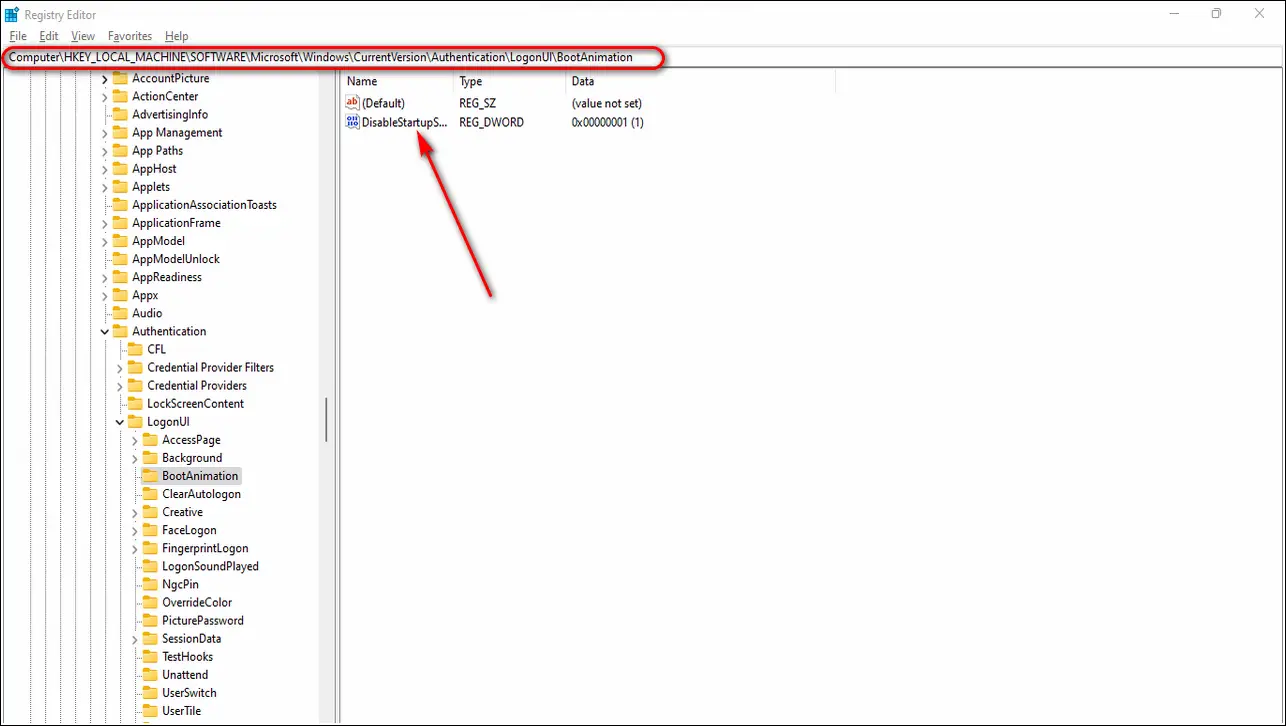Screen dimensions: 1286x726
Task: Select the ClearAutologon key
Action: [x=201, y=494]
